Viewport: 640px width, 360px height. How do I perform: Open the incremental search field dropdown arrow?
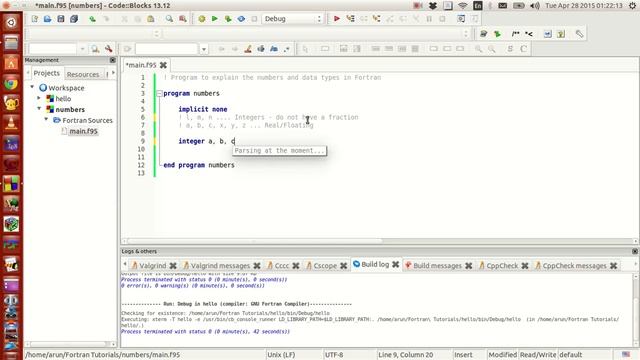204,49
